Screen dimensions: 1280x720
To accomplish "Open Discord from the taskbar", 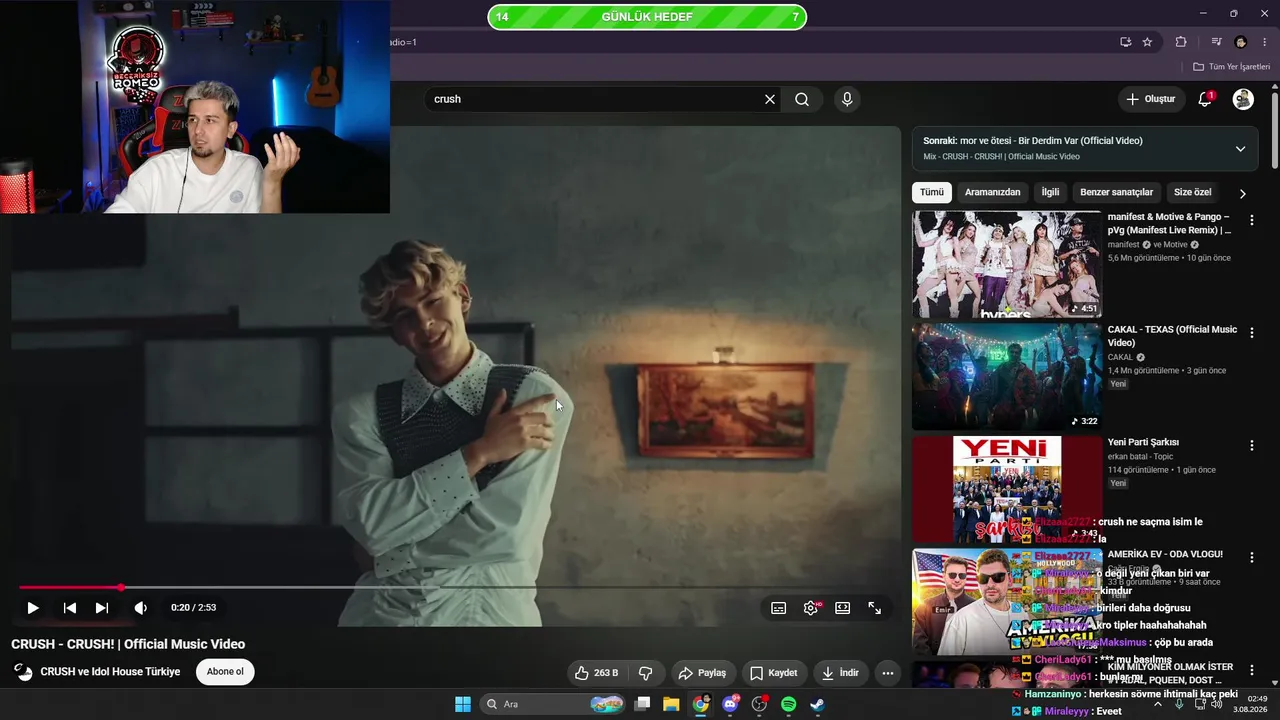I will (x=730, y=704).
